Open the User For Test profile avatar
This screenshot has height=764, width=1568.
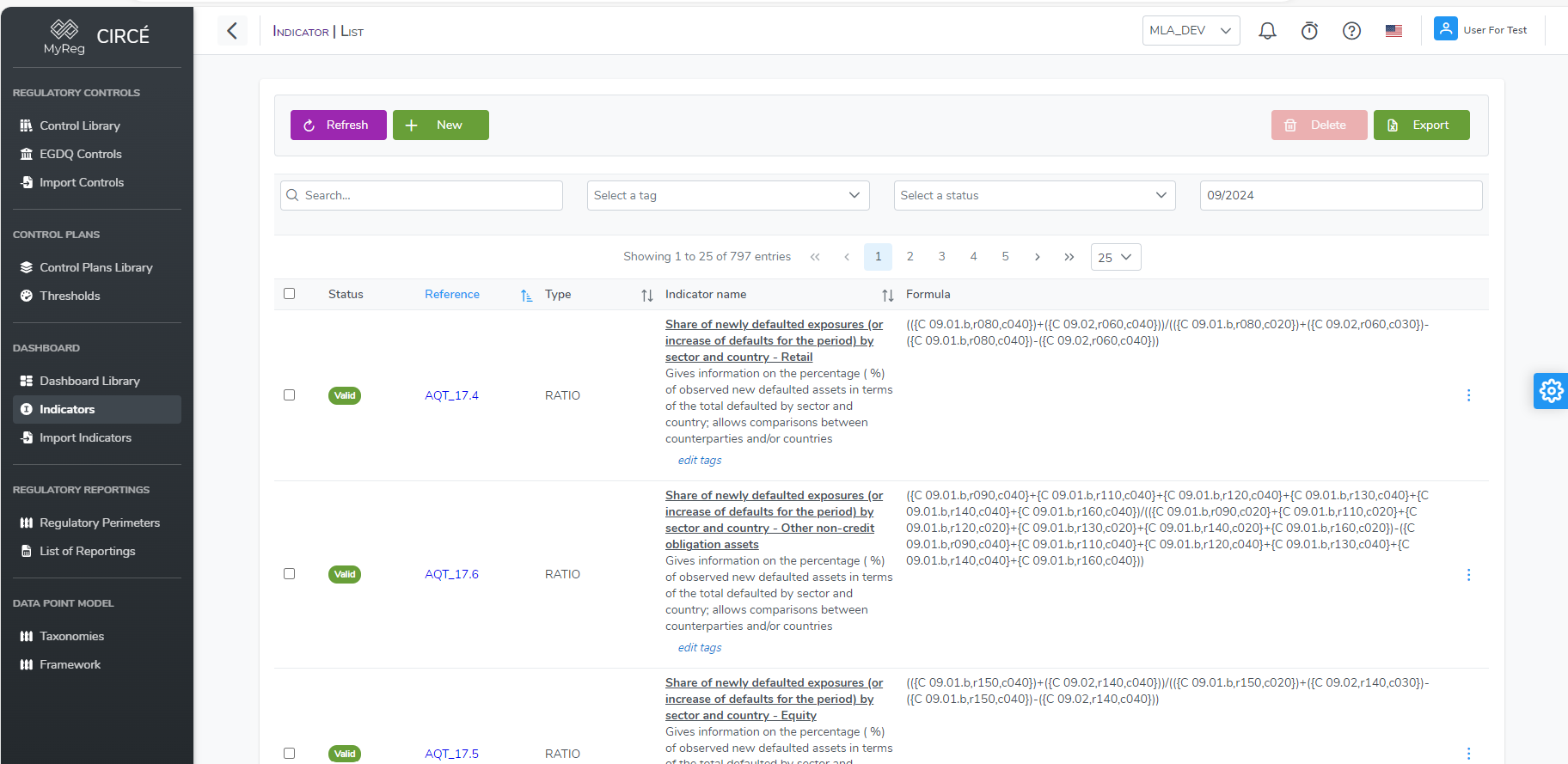point(1445,29)
